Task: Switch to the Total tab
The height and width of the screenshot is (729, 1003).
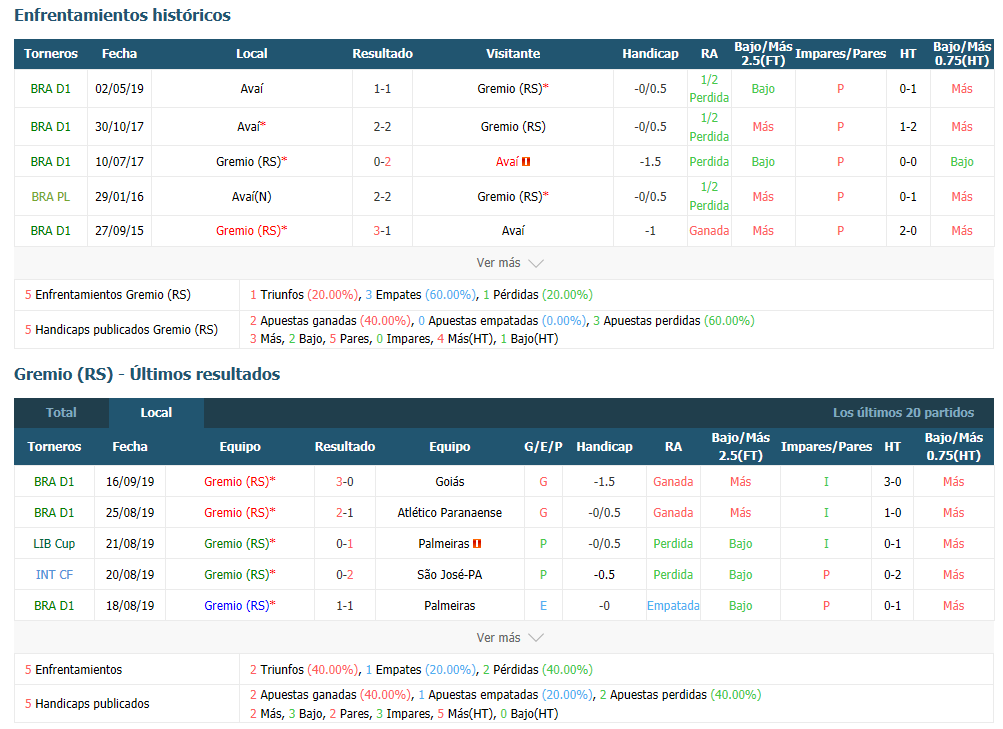Action: pos(61,412)
